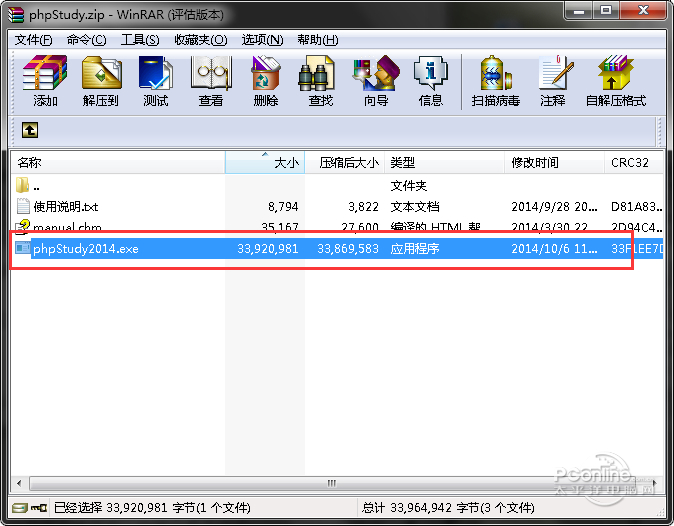Click the WinRAR title bar icon
Screen dimensions: 674x526
tap(15, 15)
